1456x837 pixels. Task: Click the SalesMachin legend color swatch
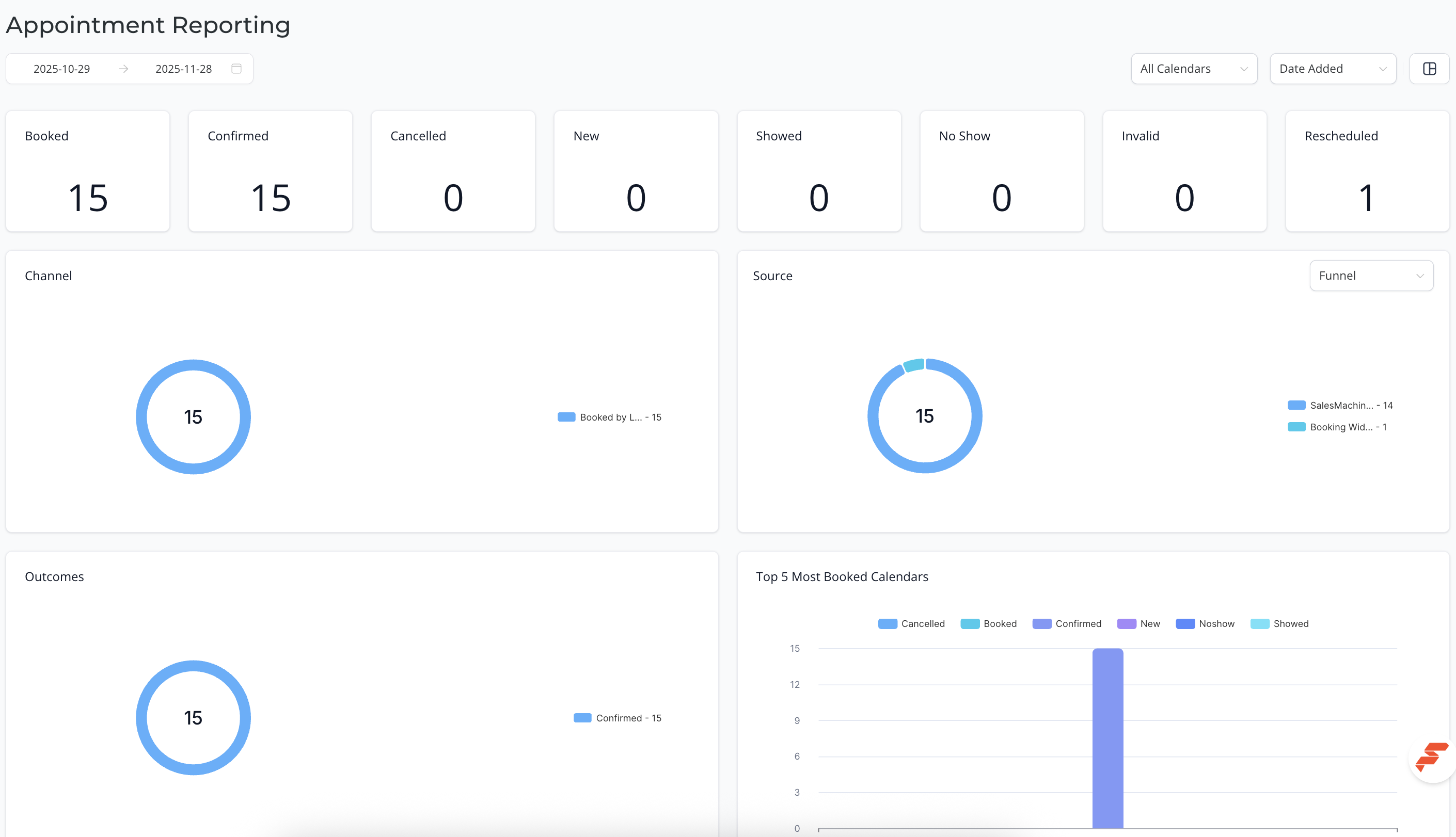[x=1296, y=405]
